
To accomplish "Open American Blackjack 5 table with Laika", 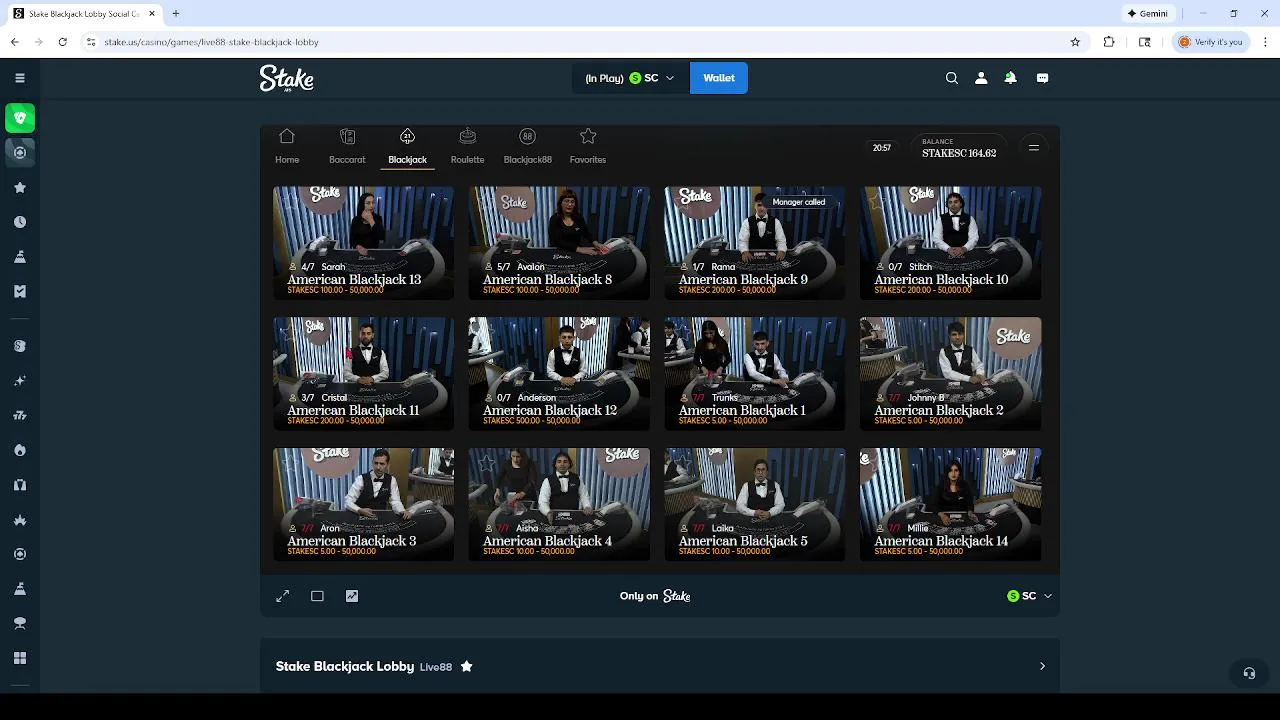I will point(755,505).
